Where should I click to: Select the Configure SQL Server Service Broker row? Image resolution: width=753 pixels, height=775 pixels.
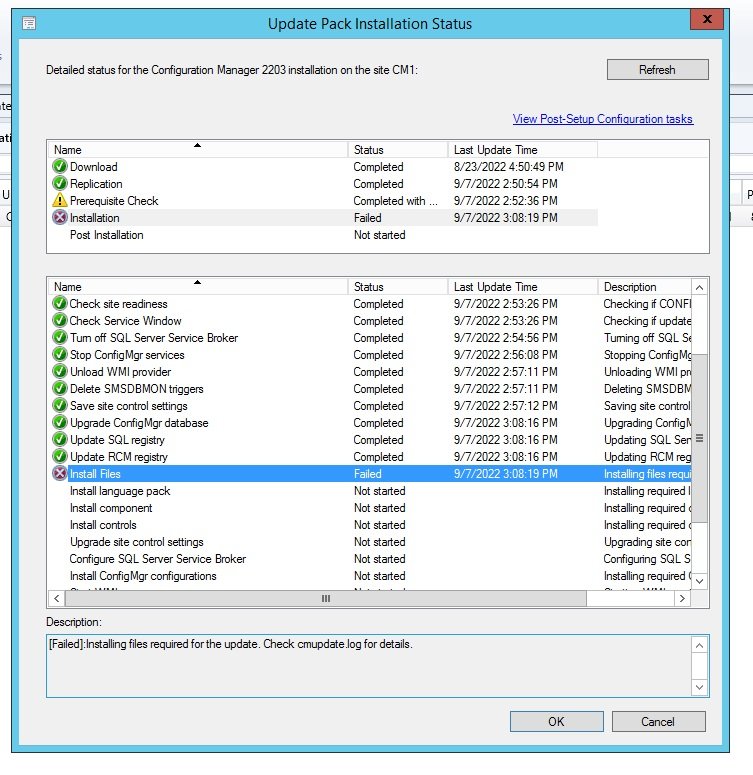click(x=369, y=559)
